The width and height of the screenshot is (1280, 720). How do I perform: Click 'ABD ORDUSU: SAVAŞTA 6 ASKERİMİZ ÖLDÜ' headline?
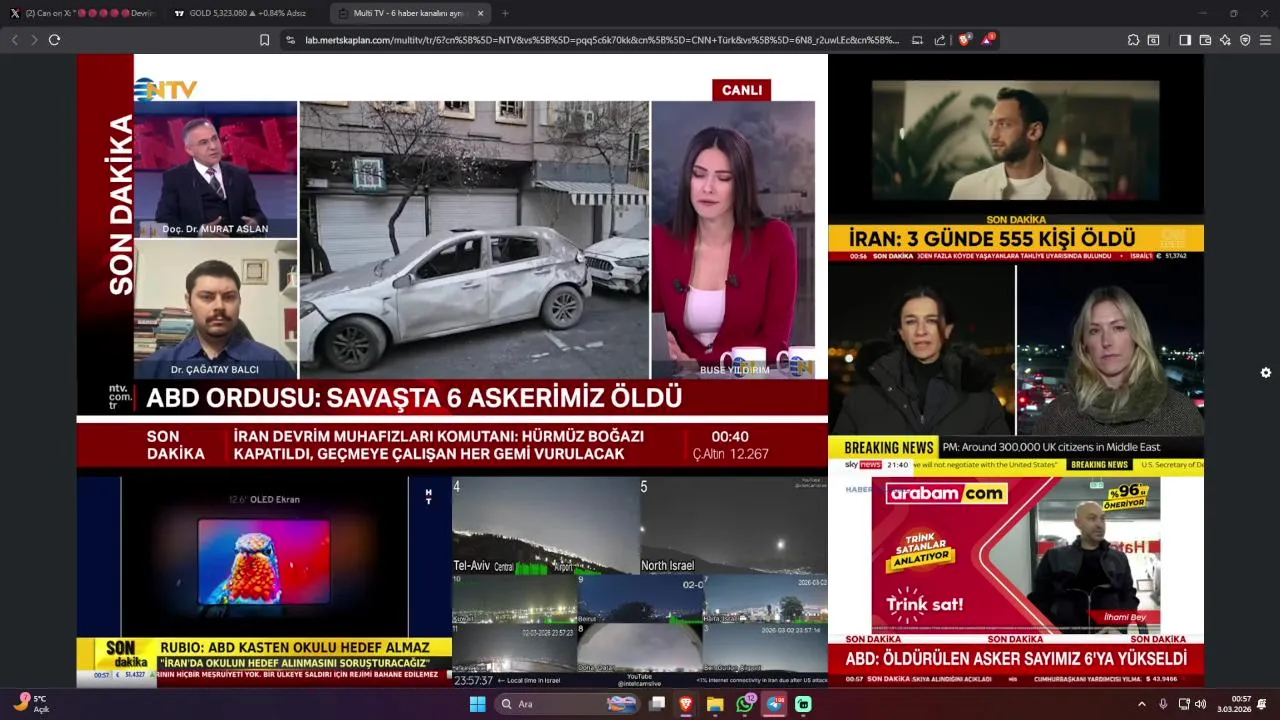click(414, 398)
